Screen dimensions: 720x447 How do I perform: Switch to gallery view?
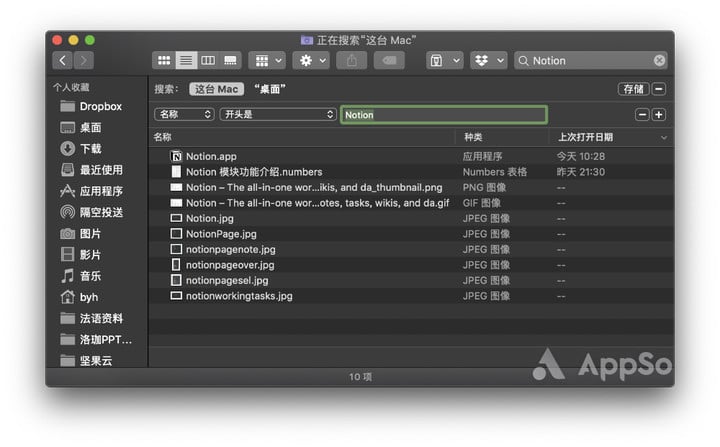pyautogui.click(x=230, y=60)
